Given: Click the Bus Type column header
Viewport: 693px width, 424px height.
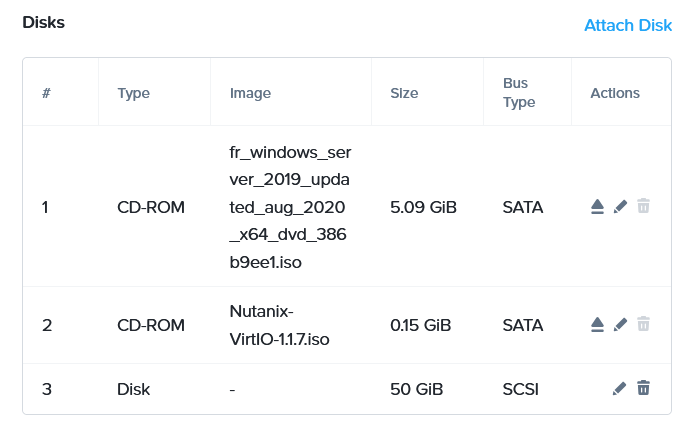Looking at the screenshot, I should coord(518,93).
